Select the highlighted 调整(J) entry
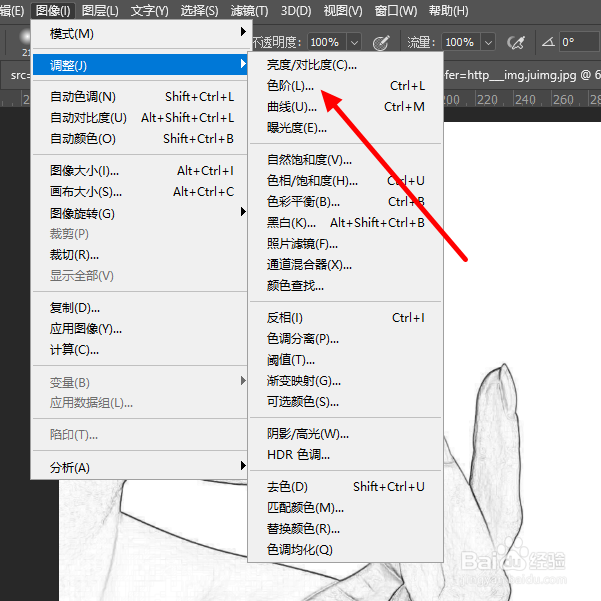This screenshot has height=601, width=601. [140, 65]
